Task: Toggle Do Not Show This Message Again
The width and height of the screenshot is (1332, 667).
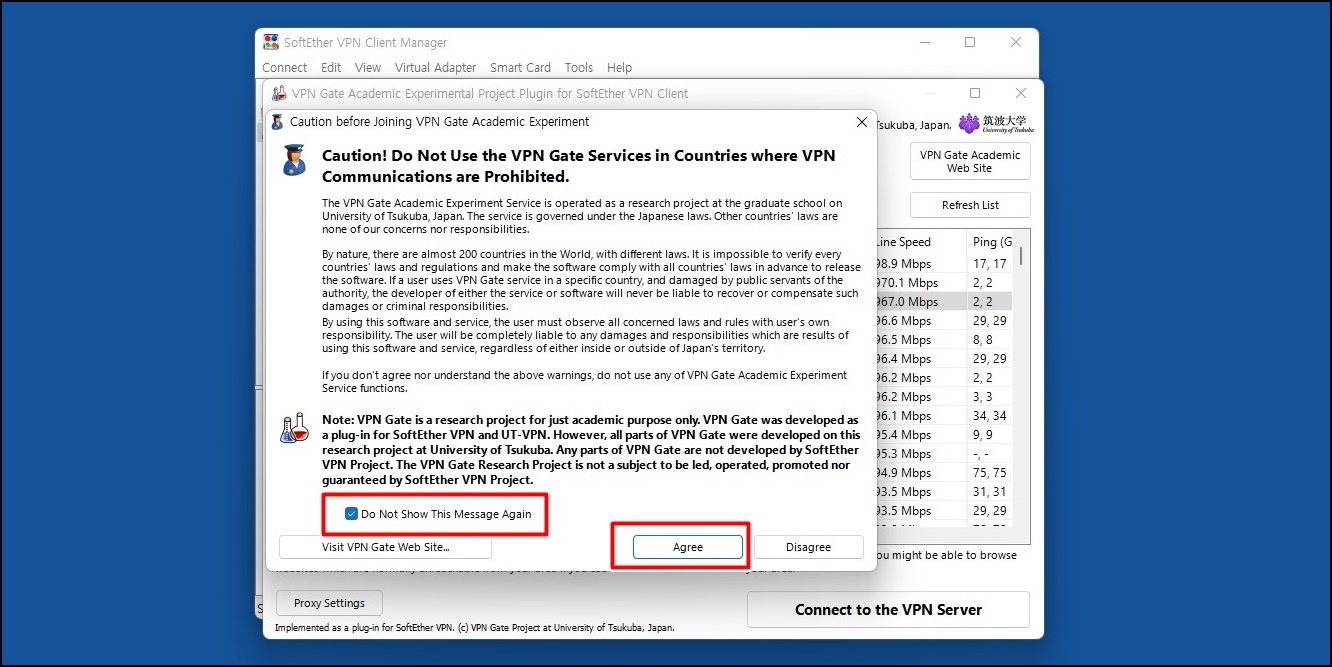Action: 351,514
